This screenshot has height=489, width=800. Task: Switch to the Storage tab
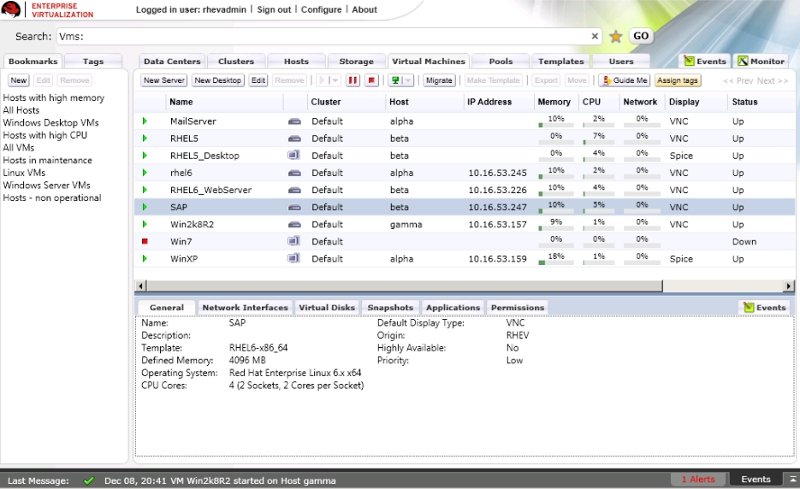click(x=356, y=61)
